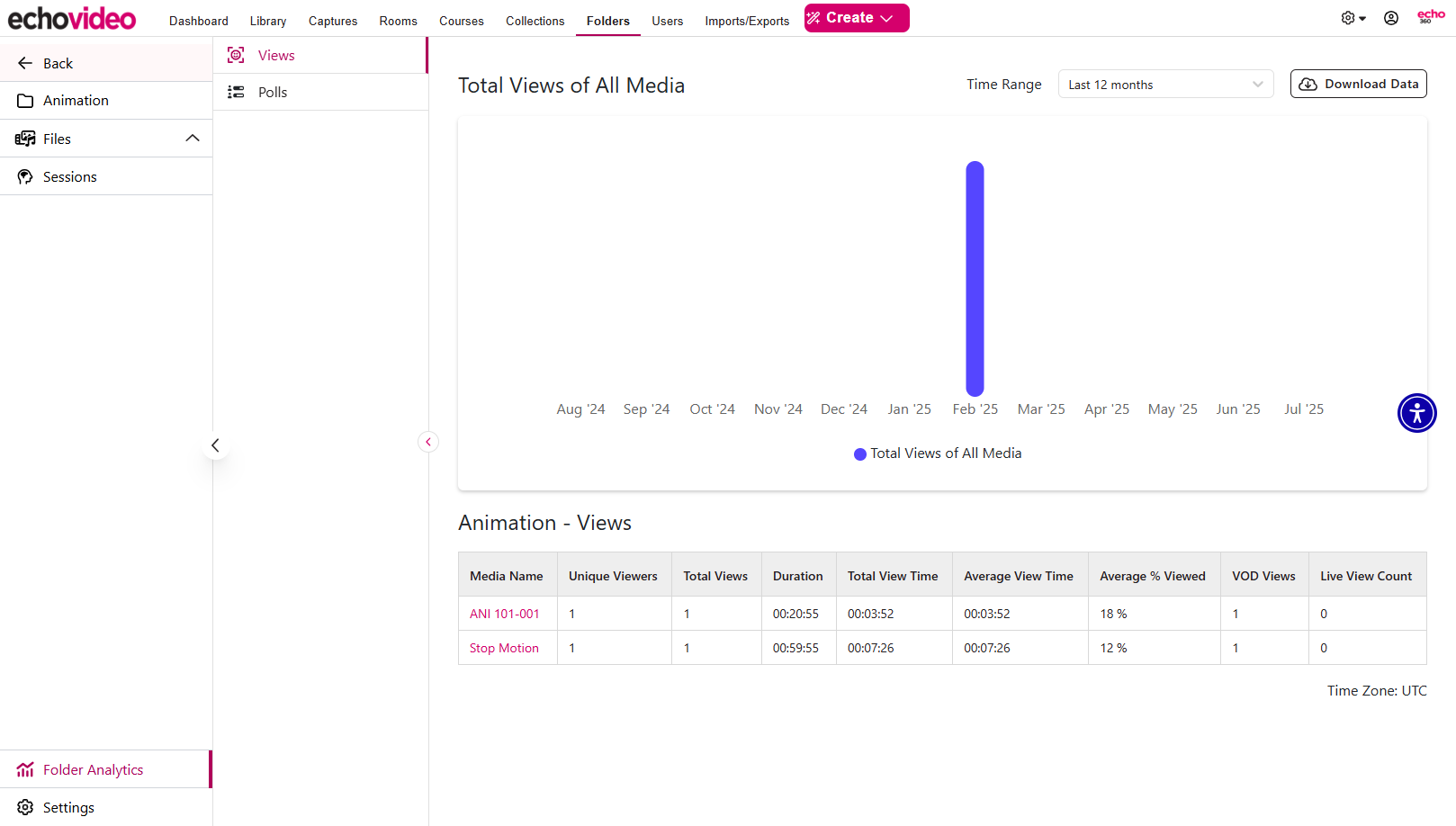The image size is (1456, 826).
Task: Open the settings gear menu in header
Action: point(1353,18)
